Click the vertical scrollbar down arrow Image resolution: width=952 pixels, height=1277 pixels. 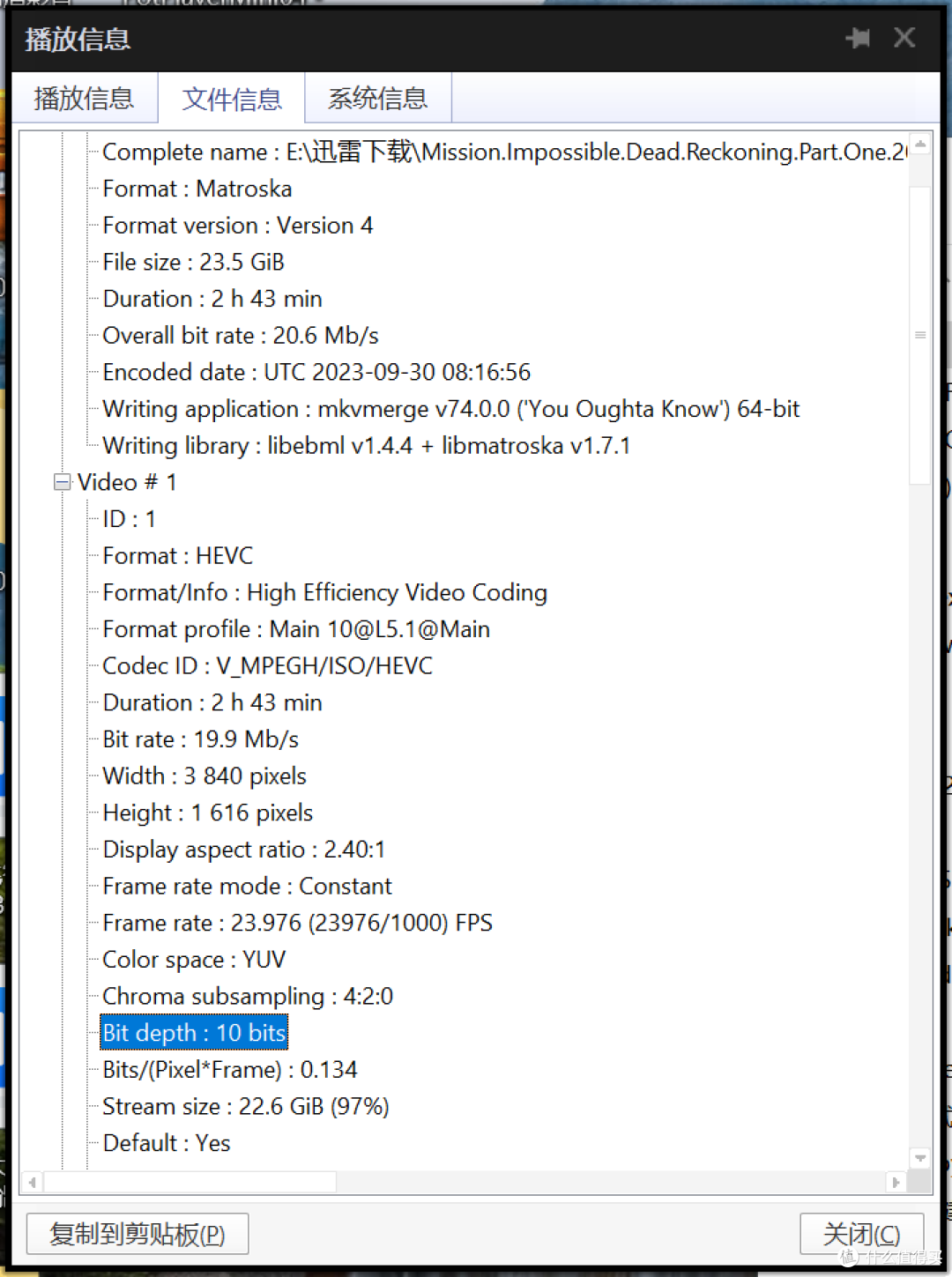[x=920, y=1158]
